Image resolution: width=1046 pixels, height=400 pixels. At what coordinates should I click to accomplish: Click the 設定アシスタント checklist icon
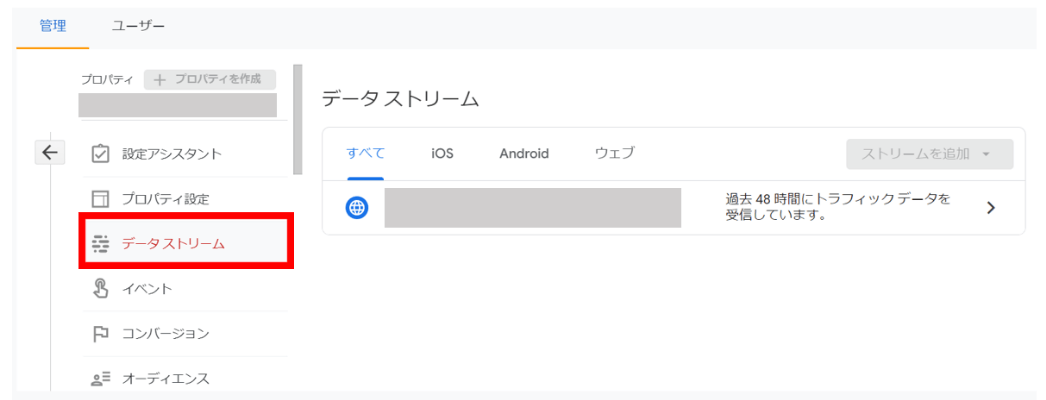tap(100, 154)
